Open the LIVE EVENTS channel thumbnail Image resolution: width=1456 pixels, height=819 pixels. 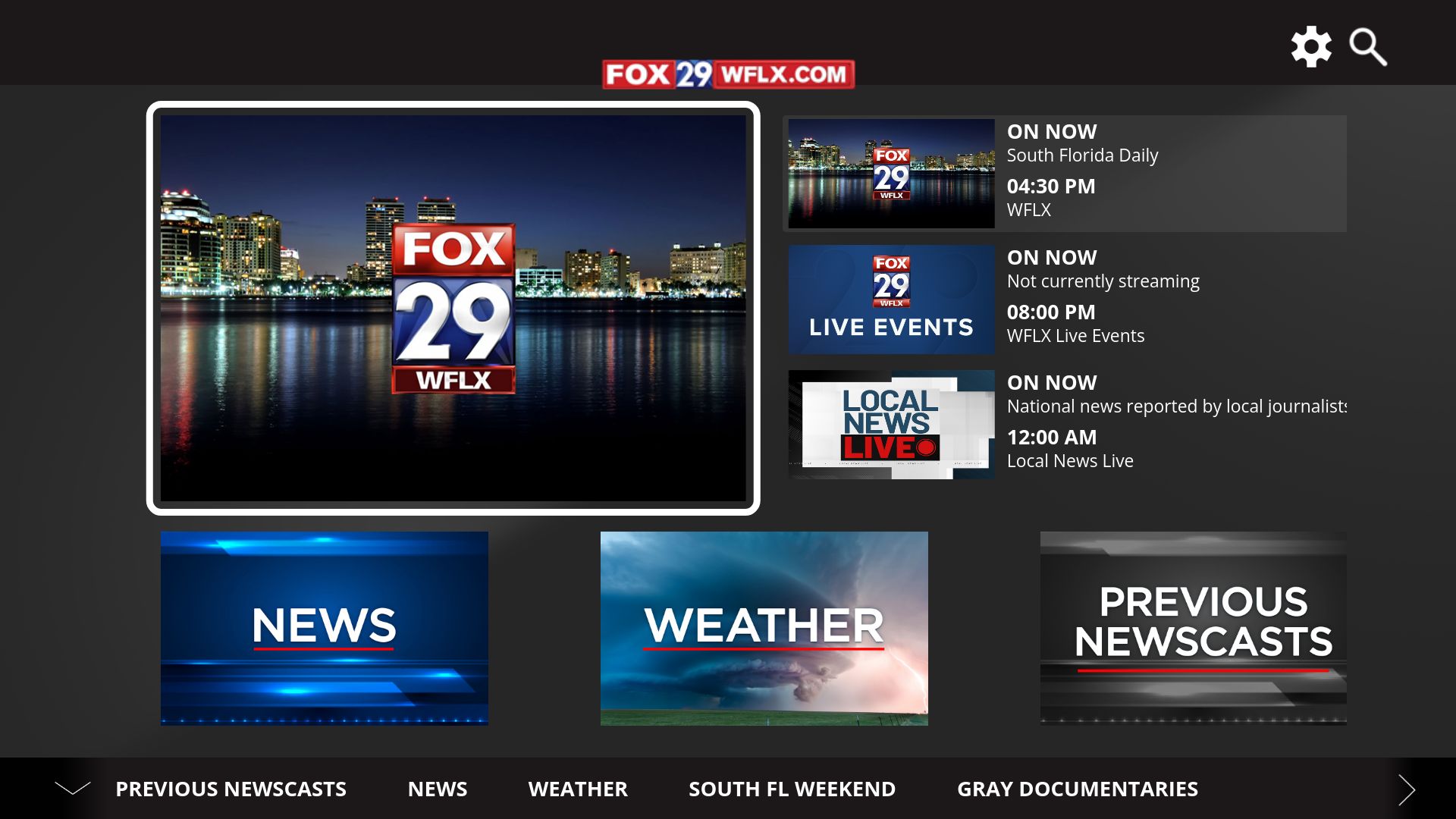coord(891,300)
